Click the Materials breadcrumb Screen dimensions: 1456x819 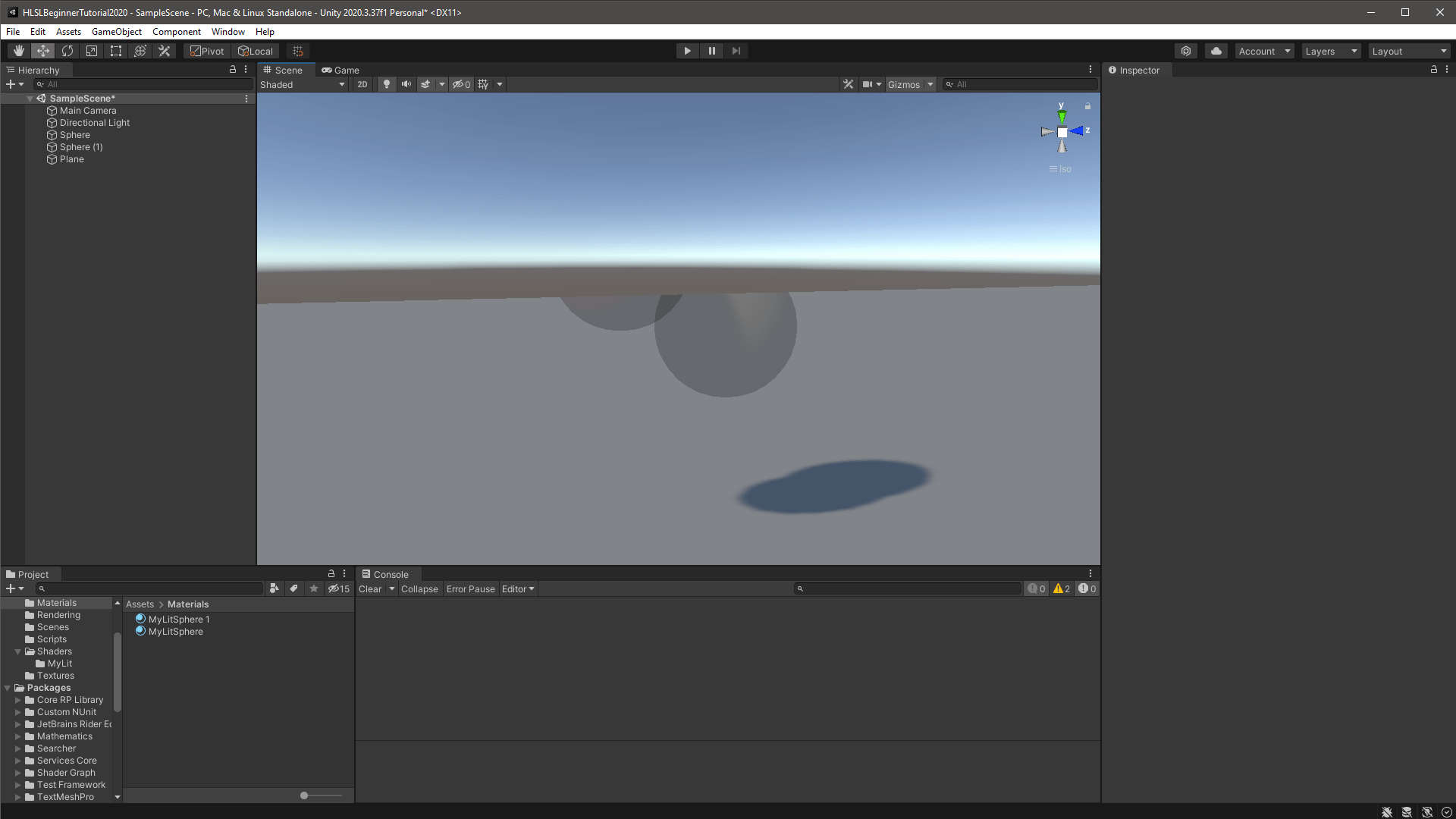188,604
